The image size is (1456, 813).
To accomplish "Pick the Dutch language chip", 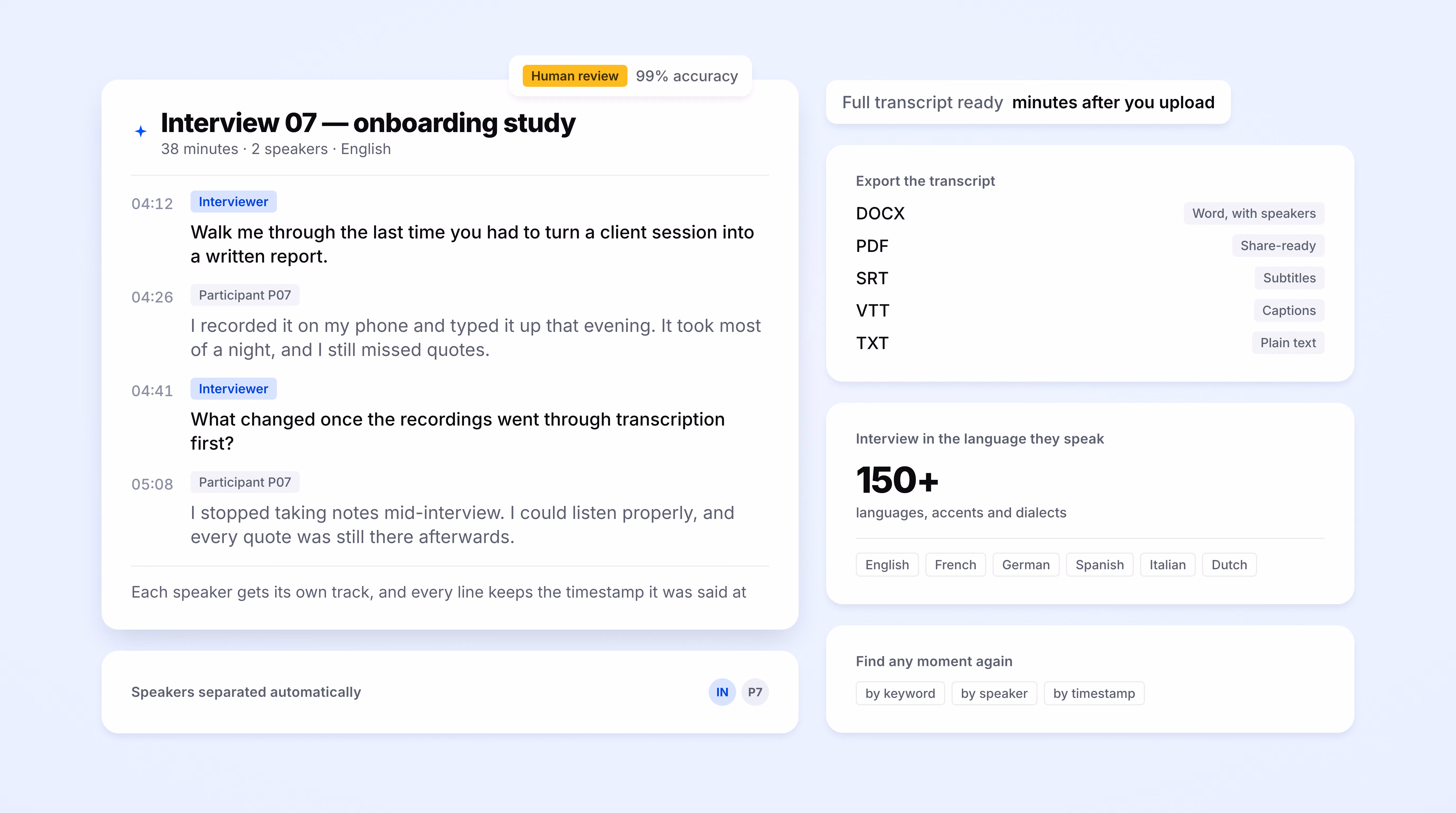I will [1229, 565].
